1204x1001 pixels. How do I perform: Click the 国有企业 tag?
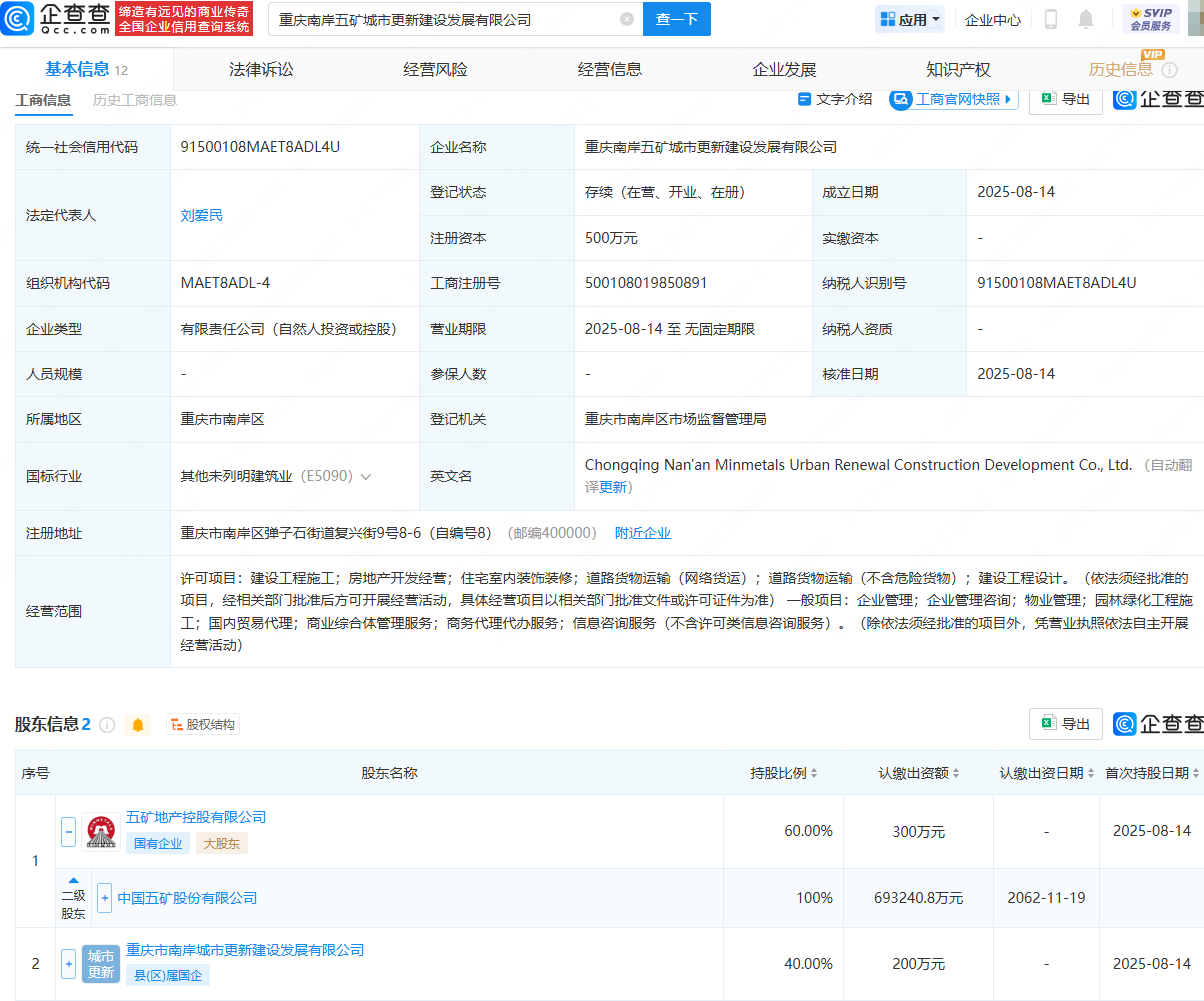coord(158,843)
